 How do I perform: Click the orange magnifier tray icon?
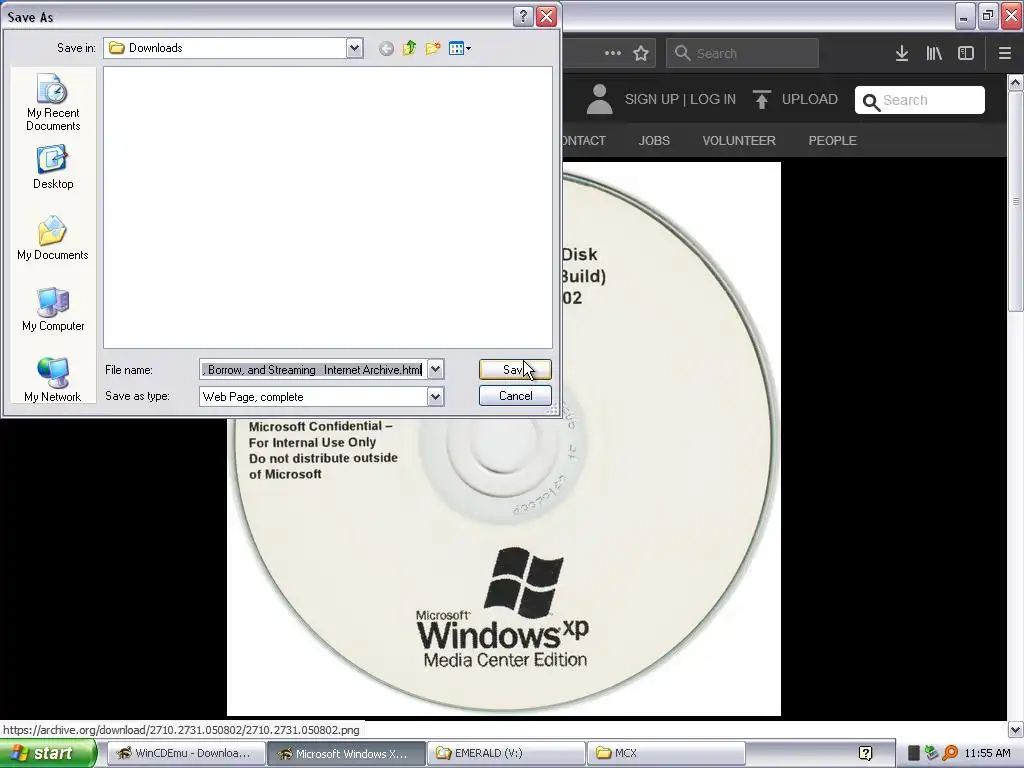[x=950, y=754]
